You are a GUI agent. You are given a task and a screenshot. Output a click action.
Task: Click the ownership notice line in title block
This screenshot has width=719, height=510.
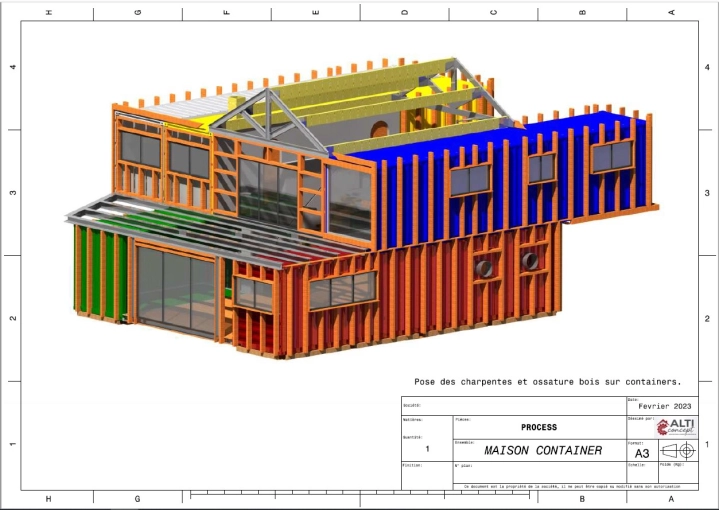572,487
